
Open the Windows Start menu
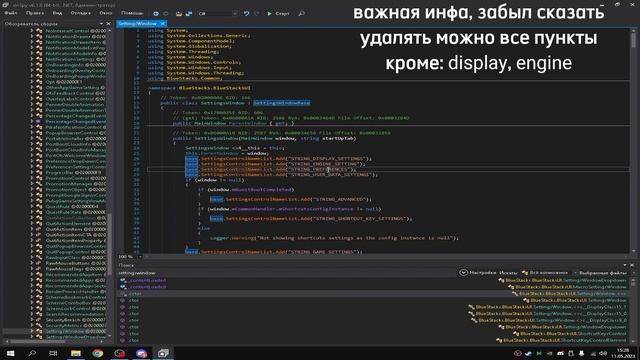pyautogui.click(x=11, y=353)
